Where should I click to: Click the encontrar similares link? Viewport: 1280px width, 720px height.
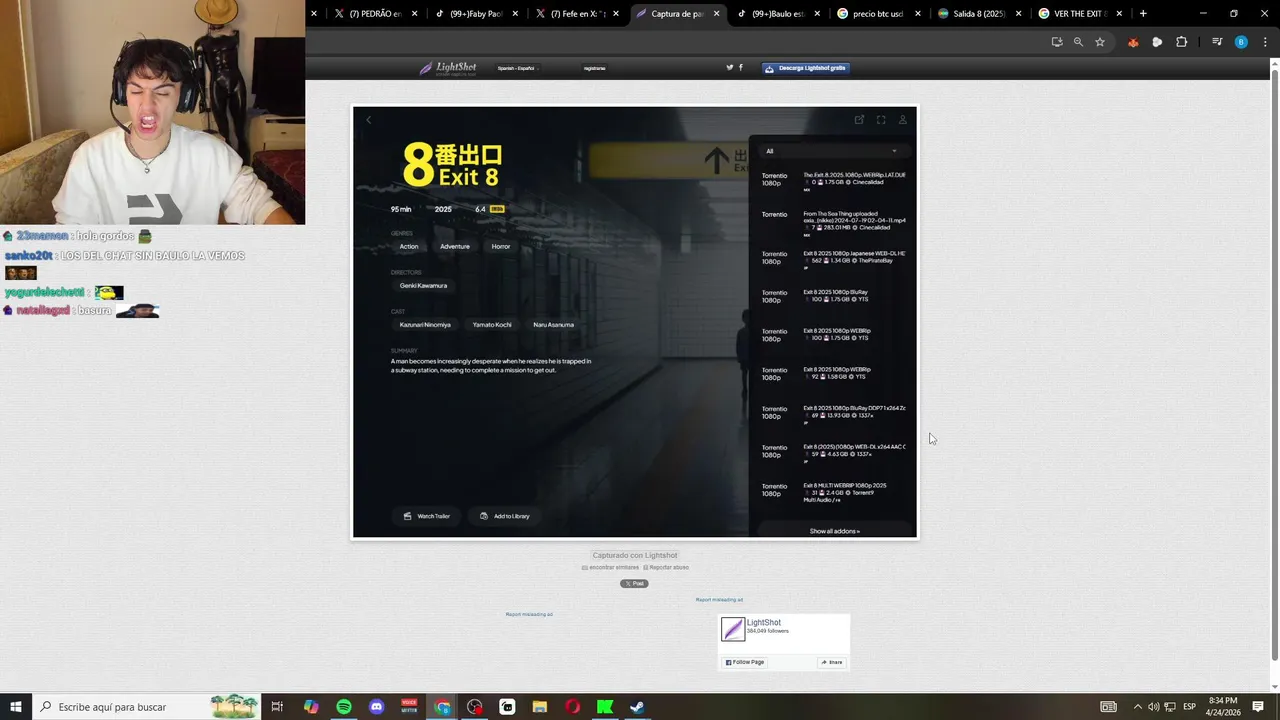pyautogui.click(x=610, y=567)
